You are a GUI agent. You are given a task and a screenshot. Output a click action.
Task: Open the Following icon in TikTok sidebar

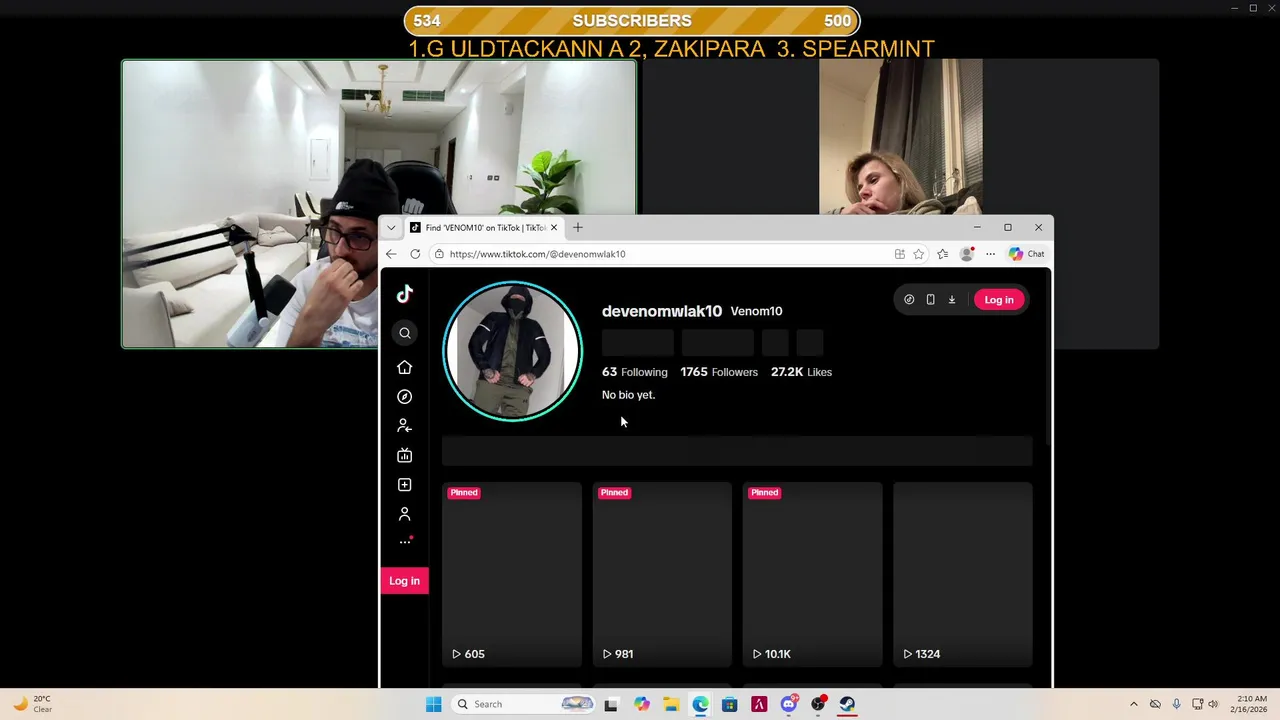click(x=404, y=426)
